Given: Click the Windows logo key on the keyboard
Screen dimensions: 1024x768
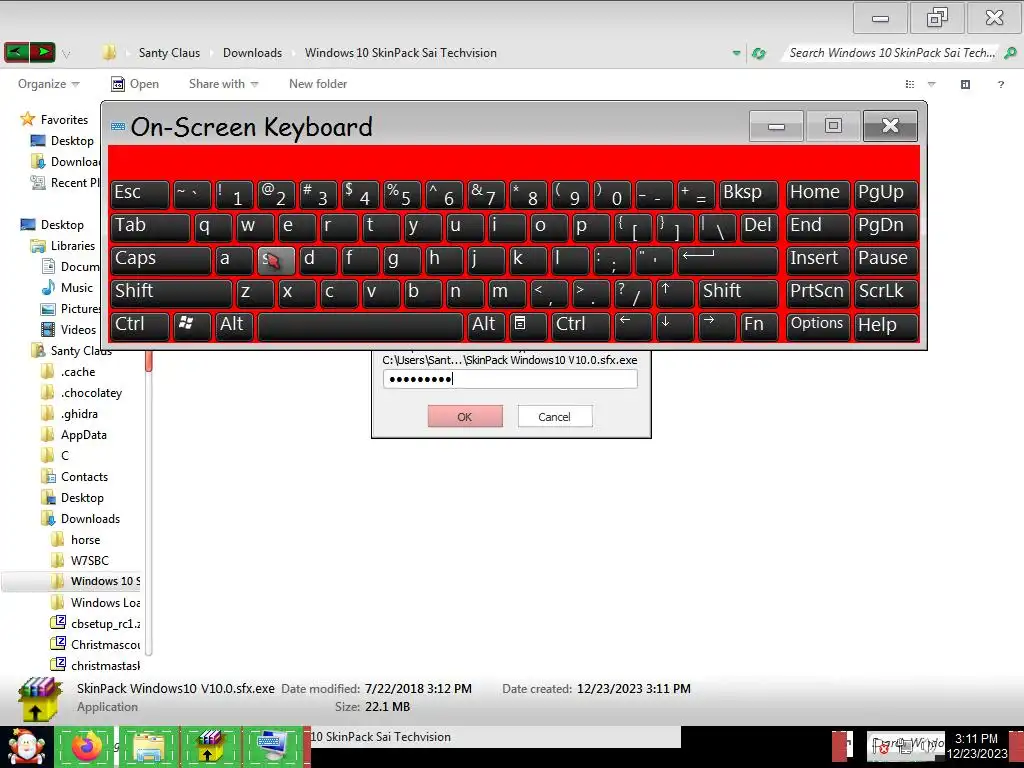Looking at the screenshot, I should tap(193, 326).
